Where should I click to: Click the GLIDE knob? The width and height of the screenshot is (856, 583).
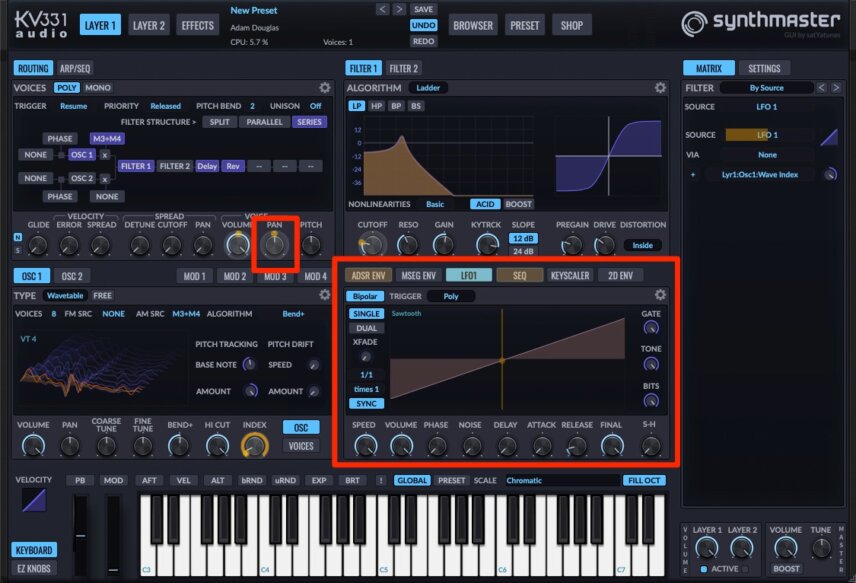tap(38, 245)
